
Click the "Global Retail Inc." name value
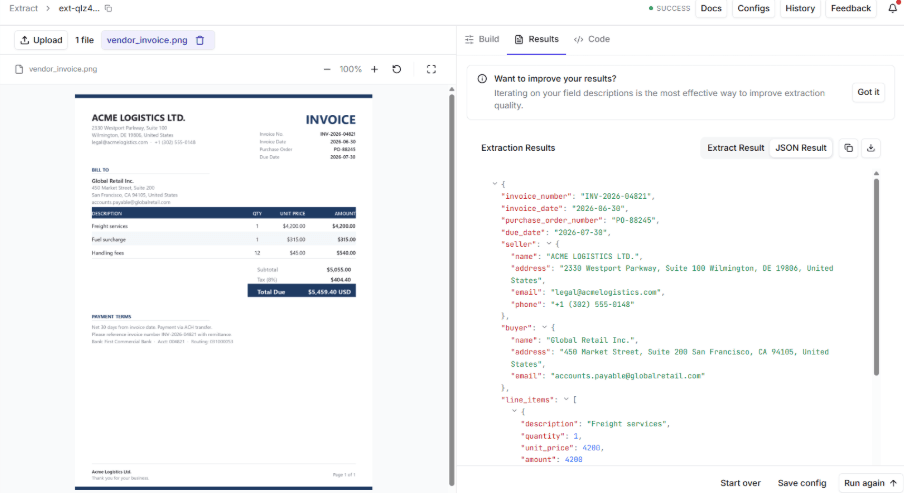(592, 340)
